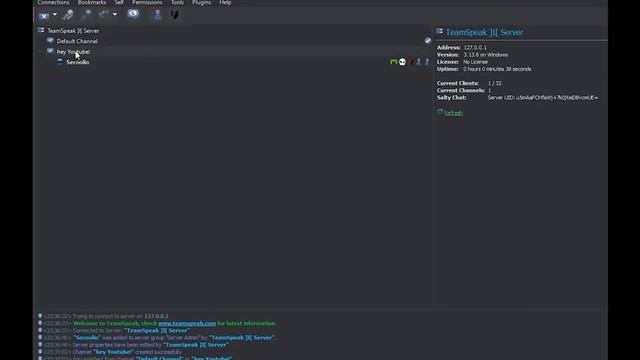This screenshot has width=640, height=360.
Task: Click "TeamSpeak ]|[ Server" in Connected log line
Action: [157, 331]
